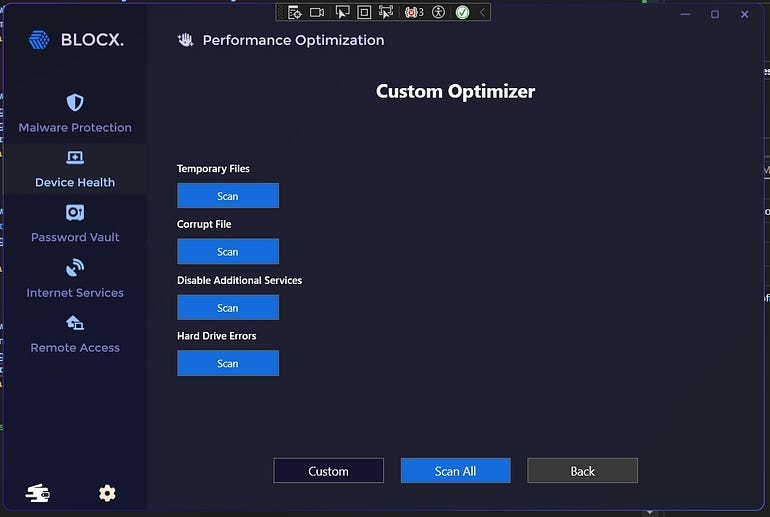The image size is (770, 517).
Task: Click the camera icon in debug toolbar
Action: [x=317, y=12]
